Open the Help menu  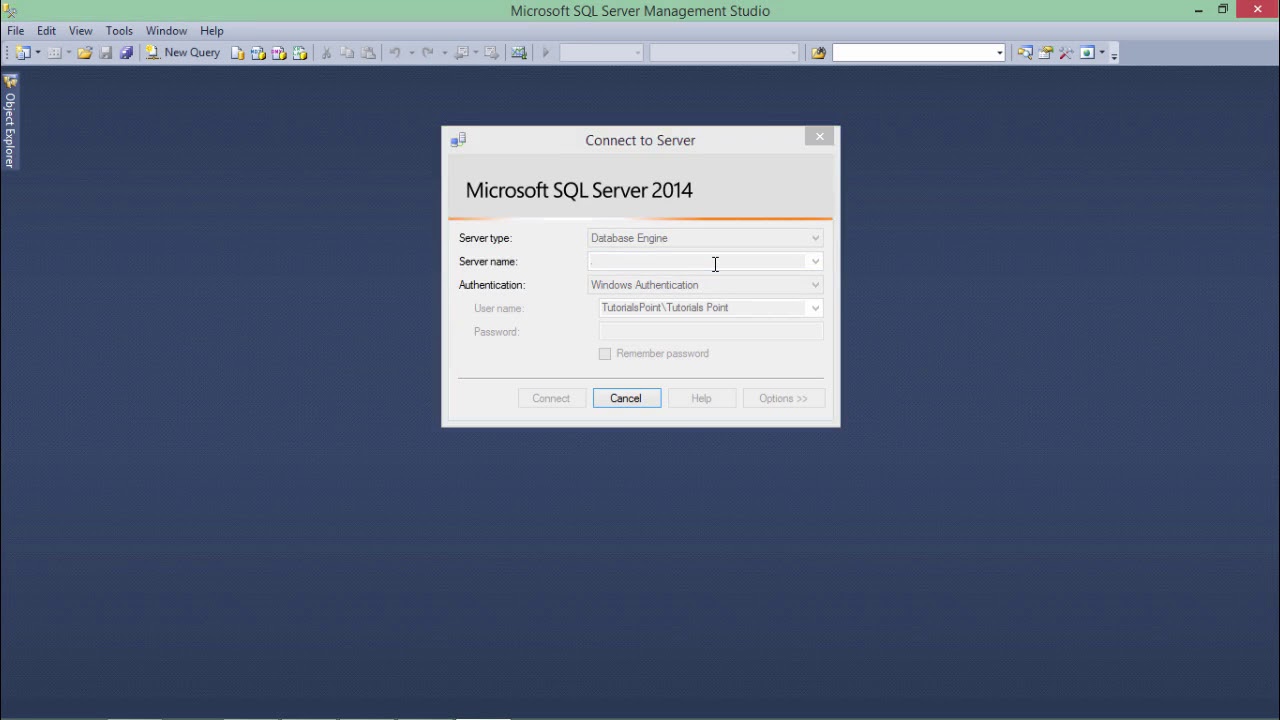[212, 31]
